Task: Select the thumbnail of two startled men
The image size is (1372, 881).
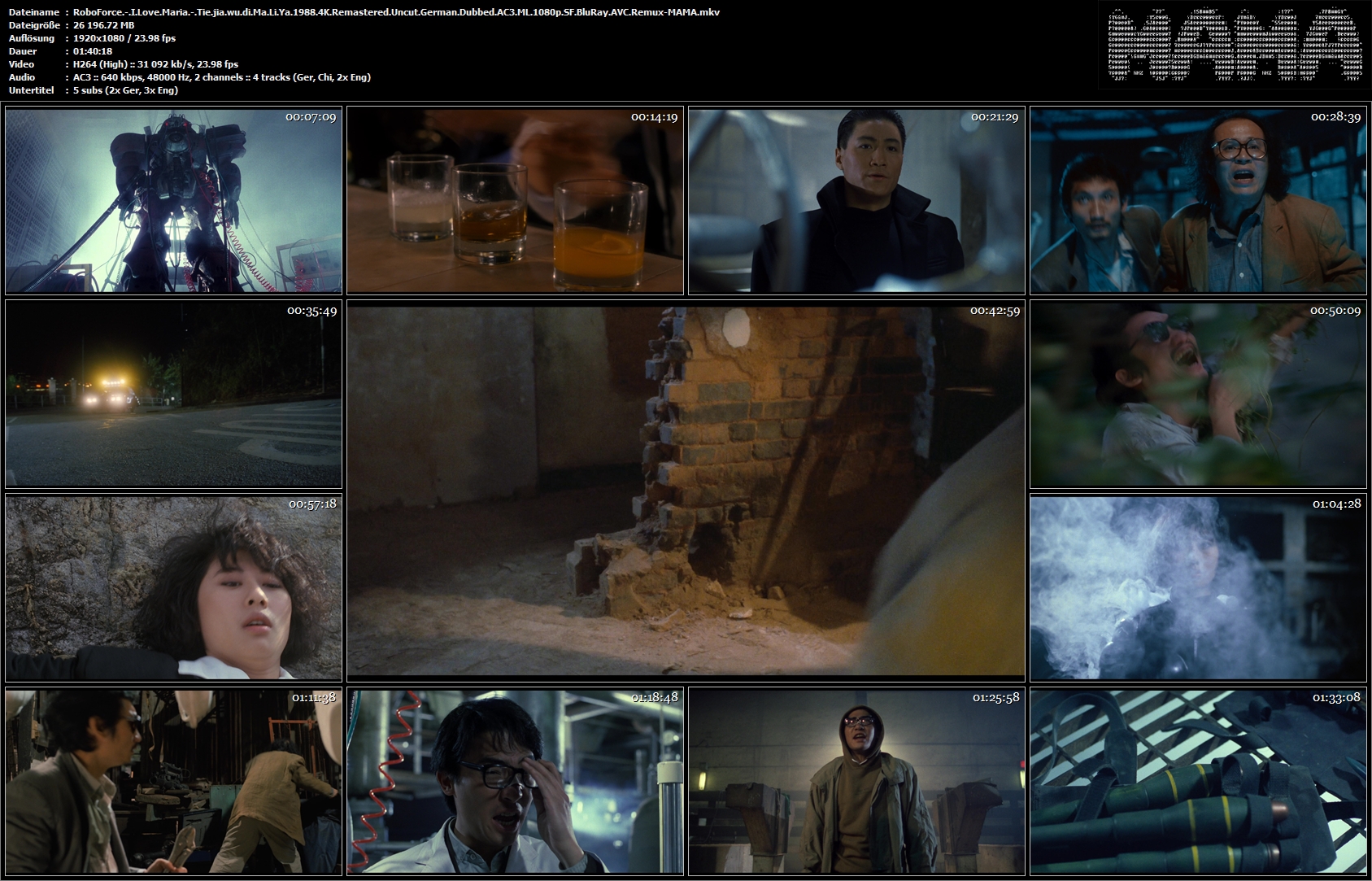Action: (x=1198, y=201)
